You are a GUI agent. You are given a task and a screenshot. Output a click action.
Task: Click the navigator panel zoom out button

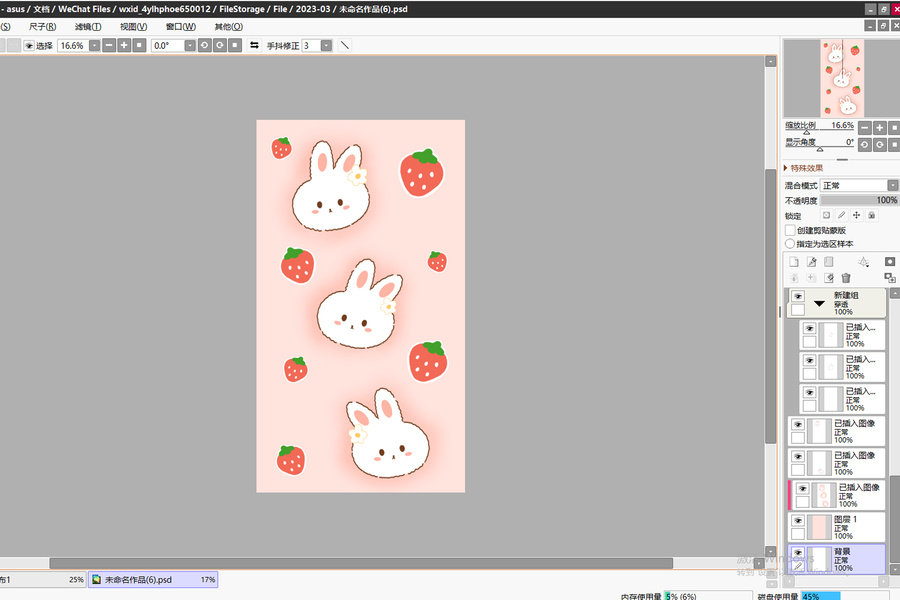click(x=865, y=128)
